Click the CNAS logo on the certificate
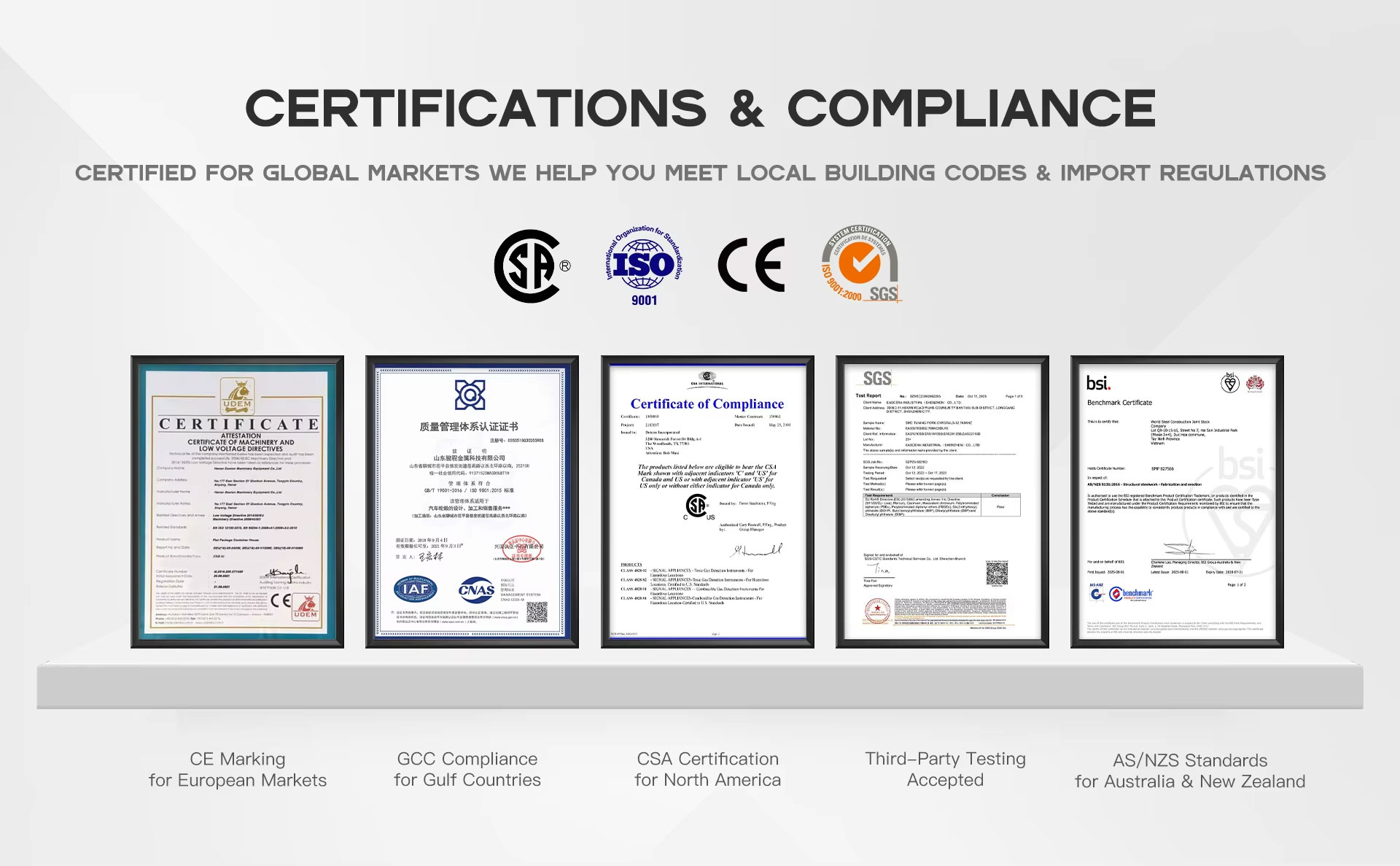 pos(477,589)
